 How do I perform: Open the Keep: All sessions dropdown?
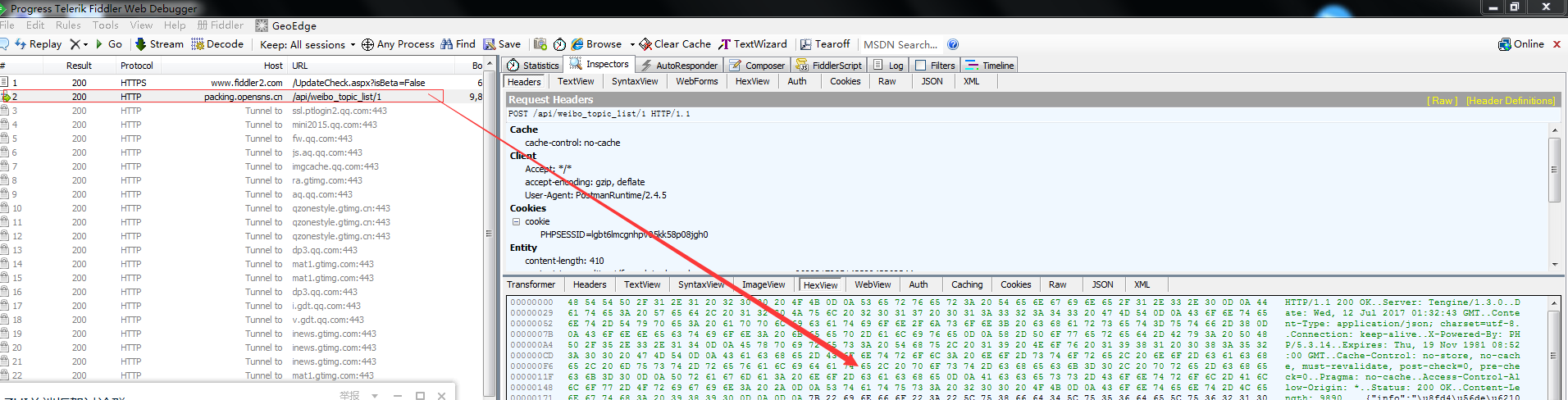pyautogui.click(x=308, y=45)
